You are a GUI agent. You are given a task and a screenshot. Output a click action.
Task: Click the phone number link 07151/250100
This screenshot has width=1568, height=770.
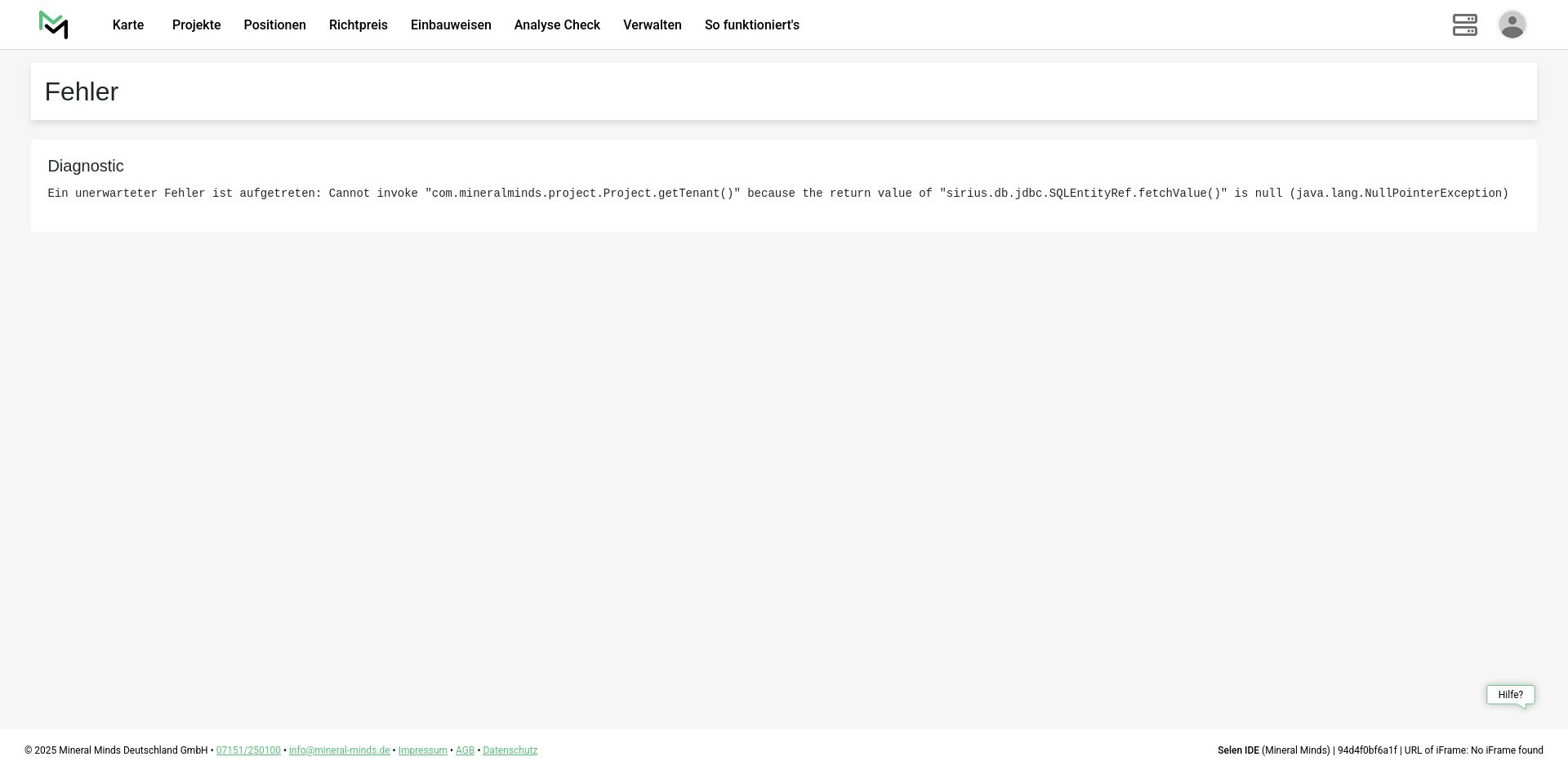248,750
